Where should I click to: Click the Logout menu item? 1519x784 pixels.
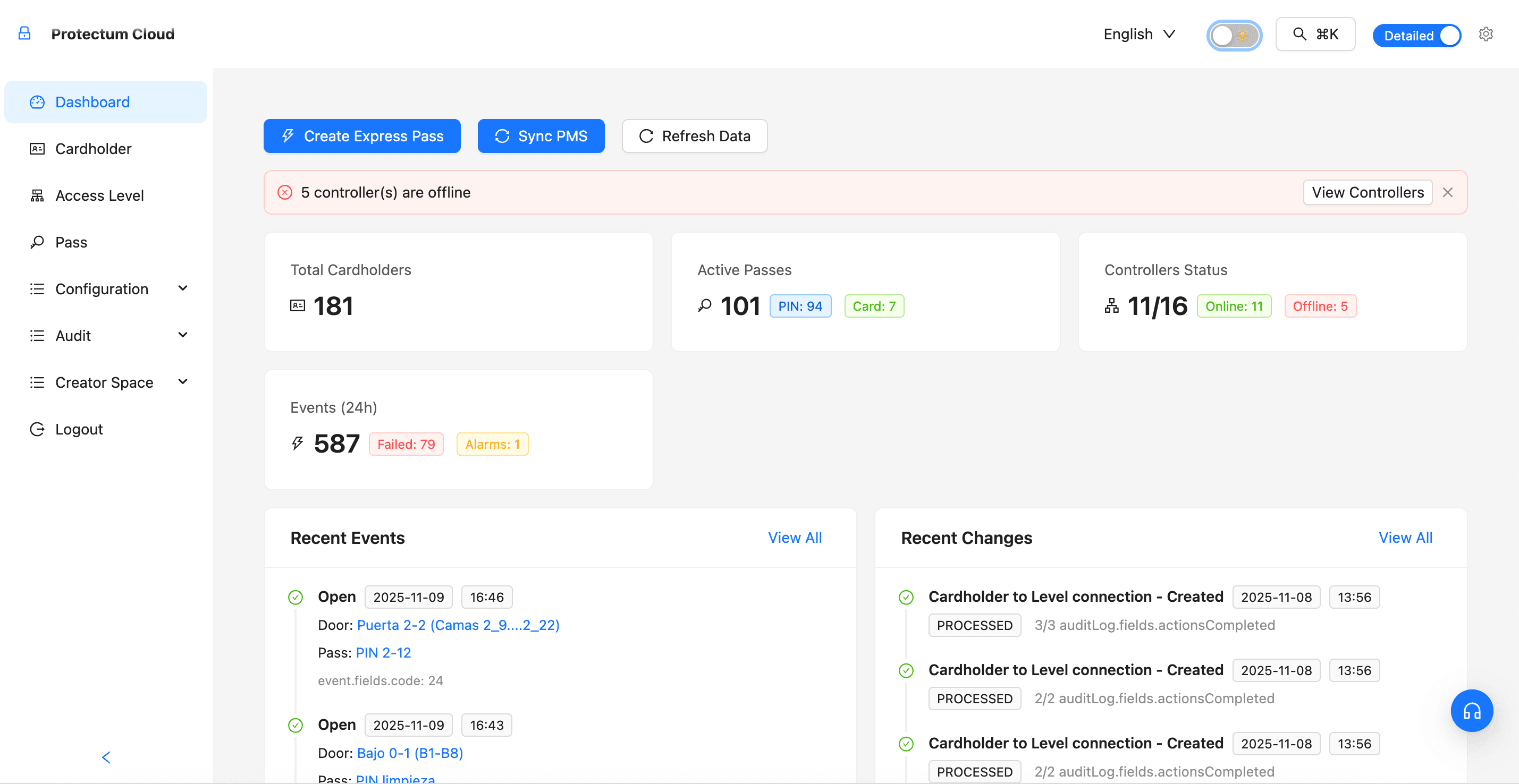(79, 429)
